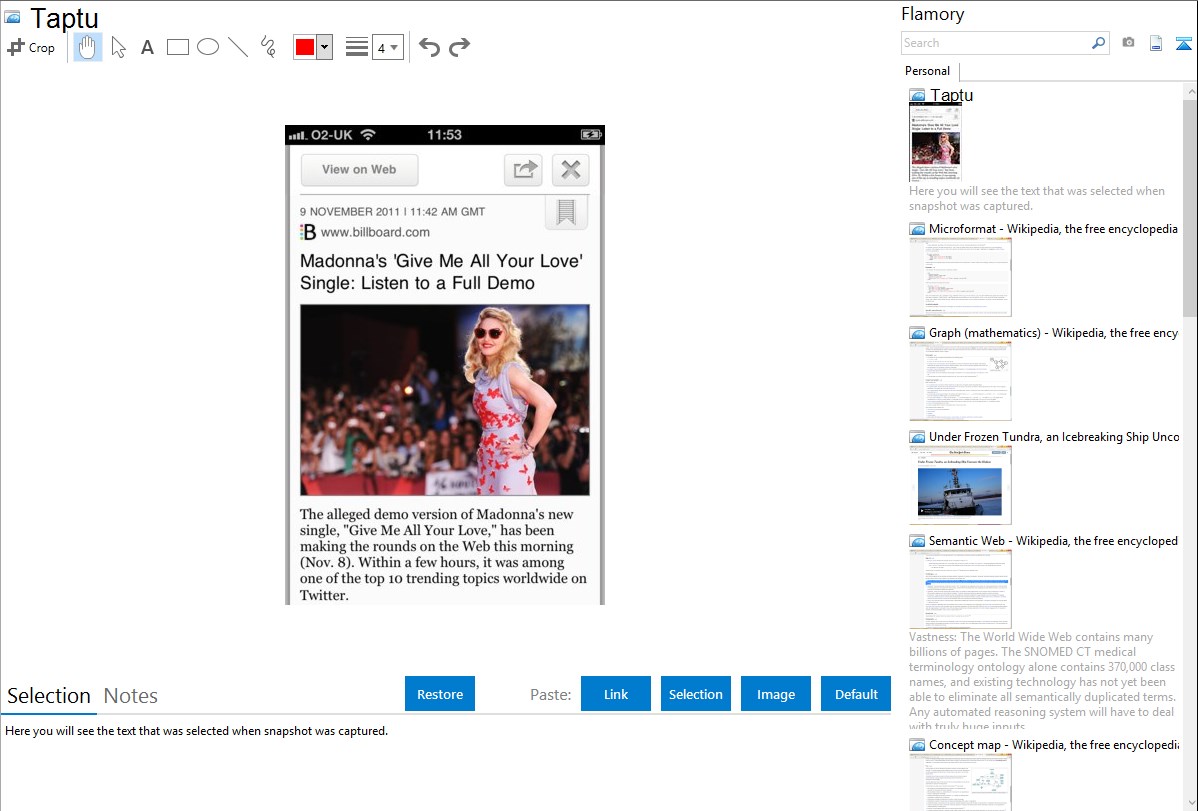Open the Taptu snapshot thumbnail in sidebar
This screenshot has width=1198, height=811.
935,142
